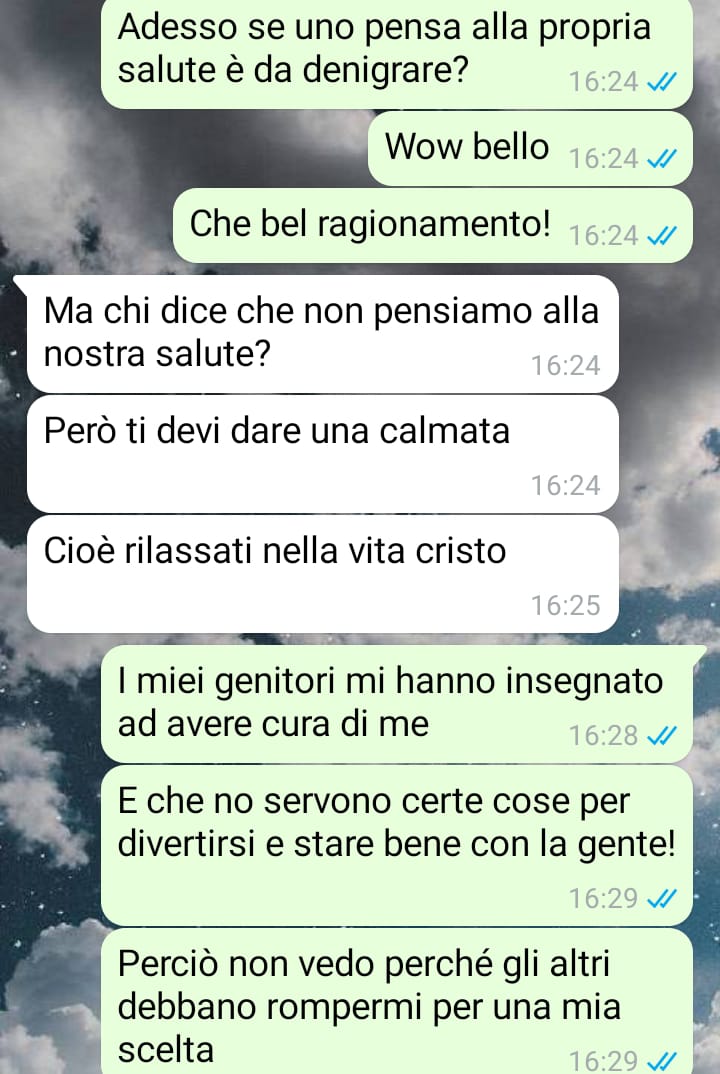
Task: Tap the 16:28 timestamp on 'cura di me'
Action: pos(604,736)
